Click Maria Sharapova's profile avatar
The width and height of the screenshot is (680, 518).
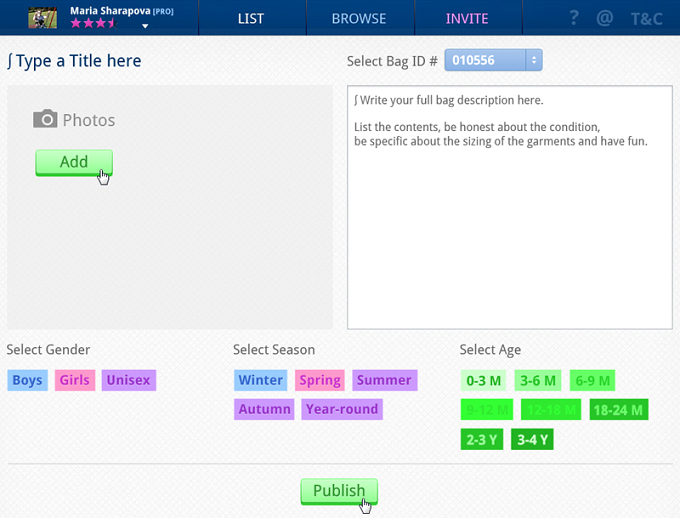coord(42,18)
